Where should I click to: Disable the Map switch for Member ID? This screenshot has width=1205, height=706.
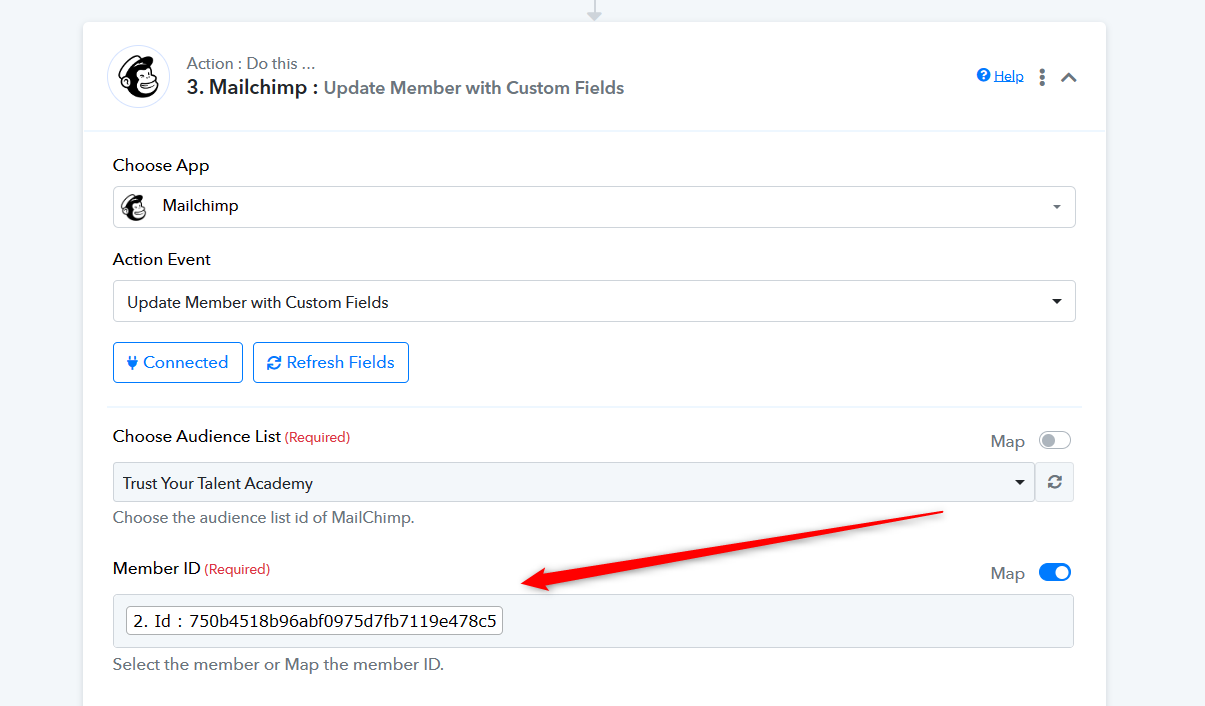tap(1055, 573)
